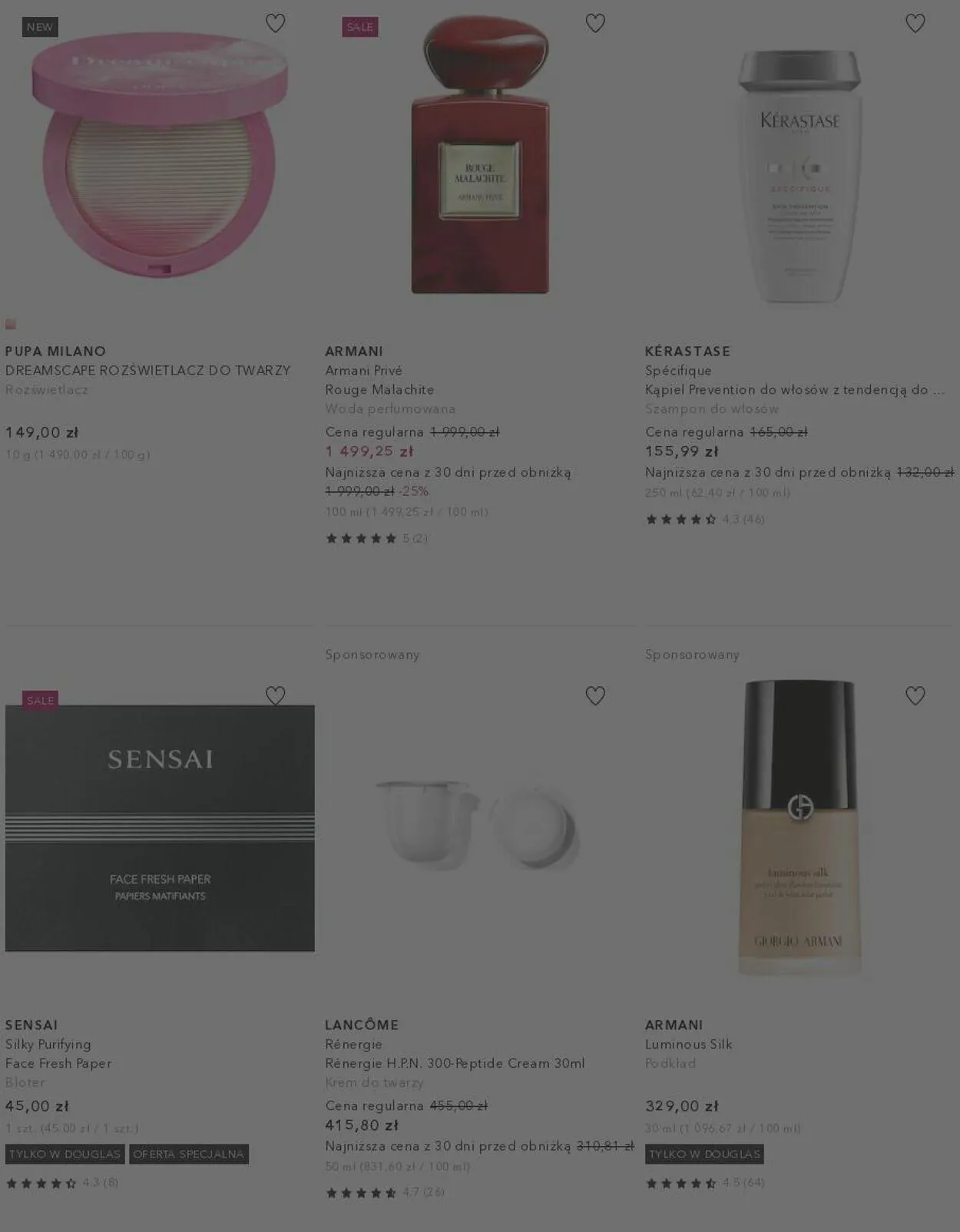Click the OFERTA SPECJALNA badge
The height and width of the screenshot is (1232, 960).
[189, 1154]
